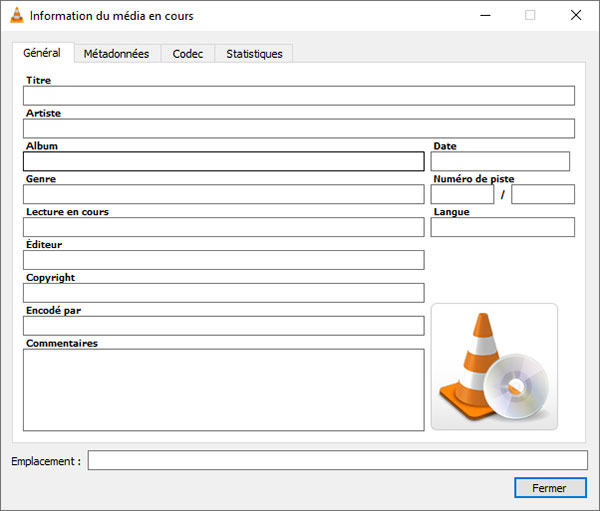600x511 pixels.
Task: Click the Date field
Action: tap(500, 162)
